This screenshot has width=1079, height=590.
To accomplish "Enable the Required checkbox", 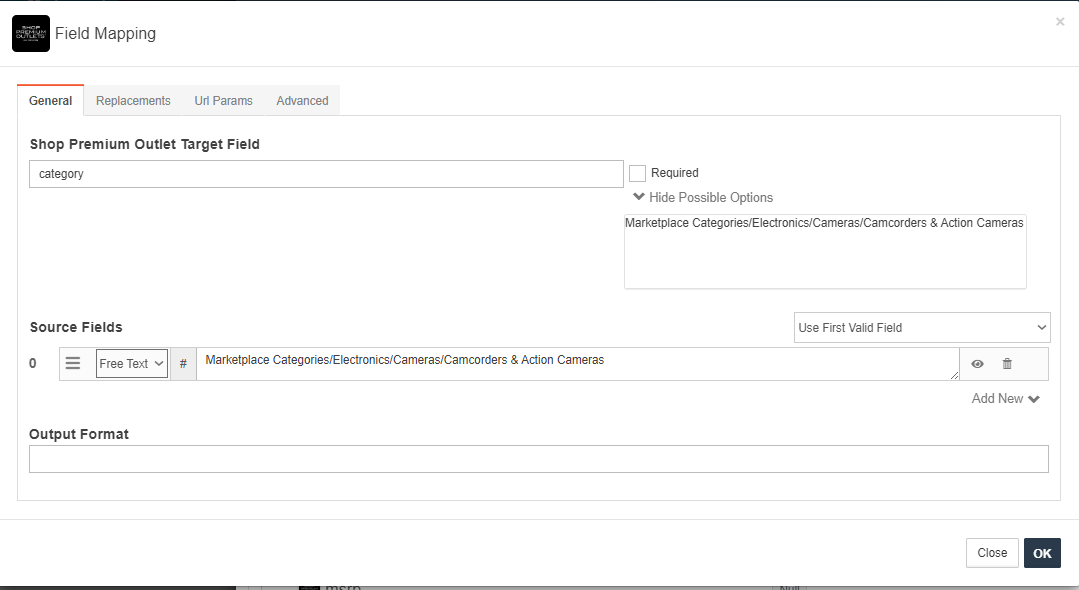I will coord(637,173).
